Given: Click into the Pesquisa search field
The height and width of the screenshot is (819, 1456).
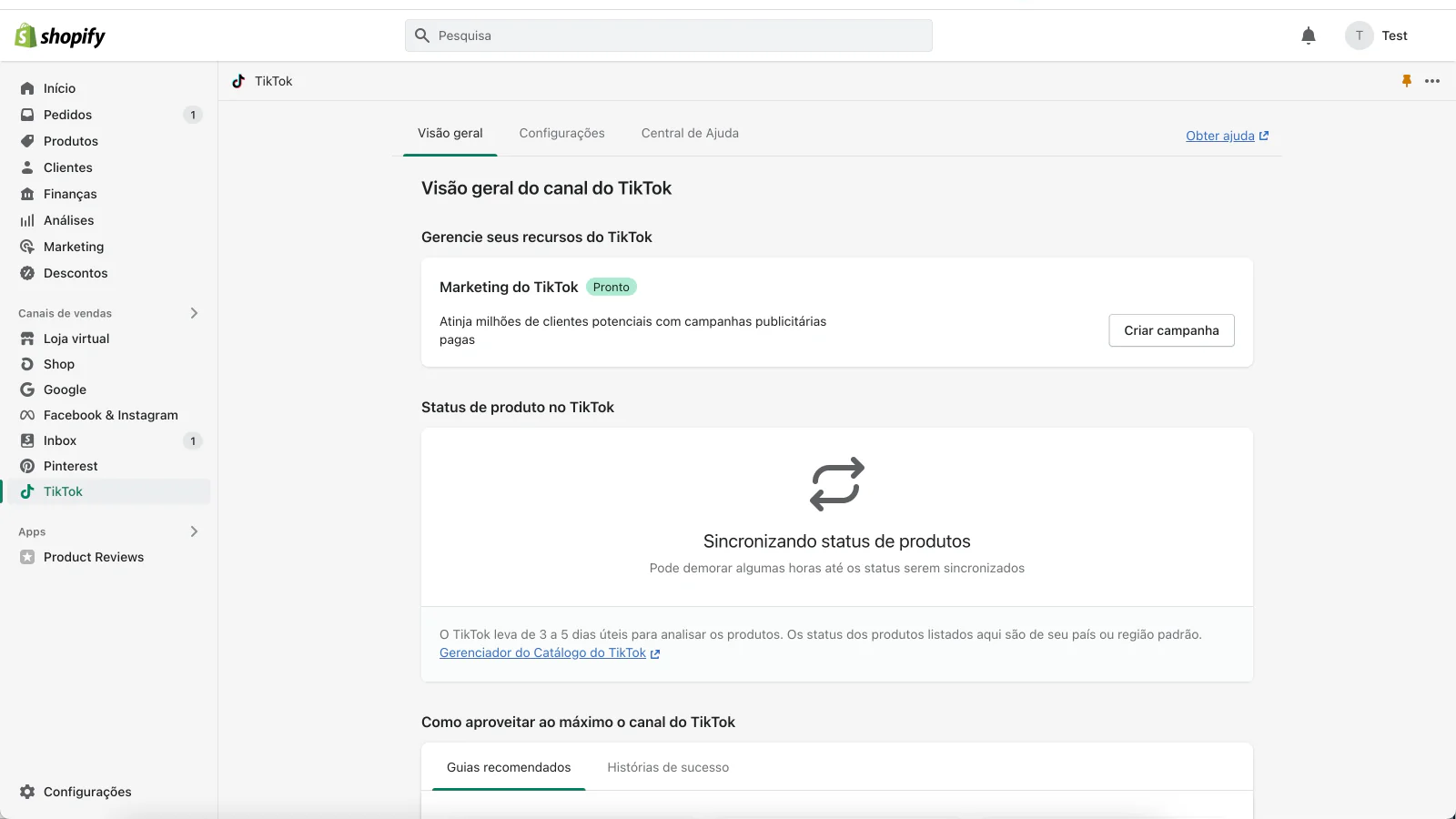Looking at the screenshot, I should [669, 35].
